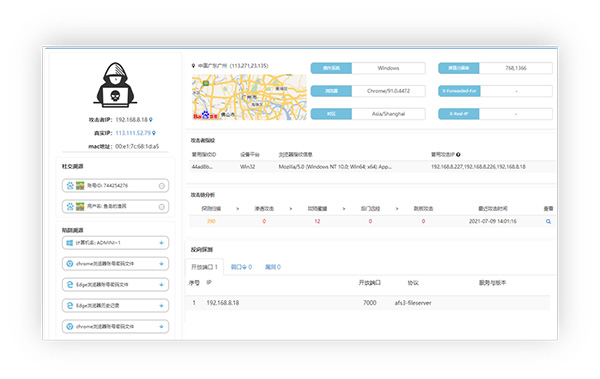The height and width of the screenshot is (379, 600).
Task: Open the real IP link 113.111.52.79
Action: (133, 133)
